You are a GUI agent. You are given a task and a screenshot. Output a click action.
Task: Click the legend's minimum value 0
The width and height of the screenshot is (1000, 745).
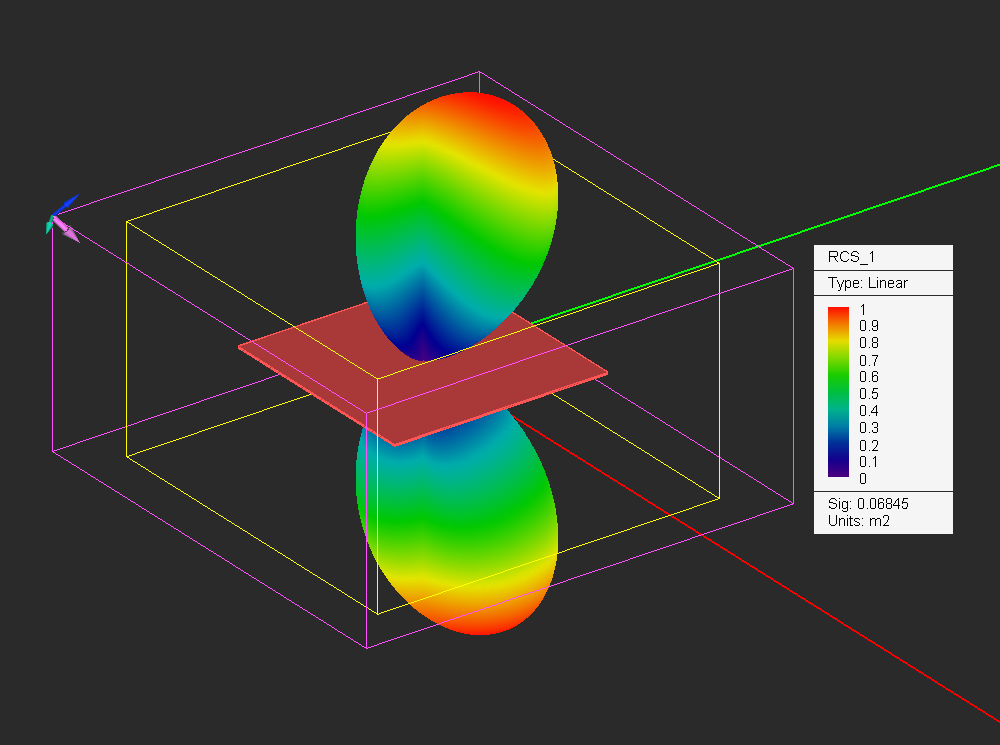[x=863, y=478]
